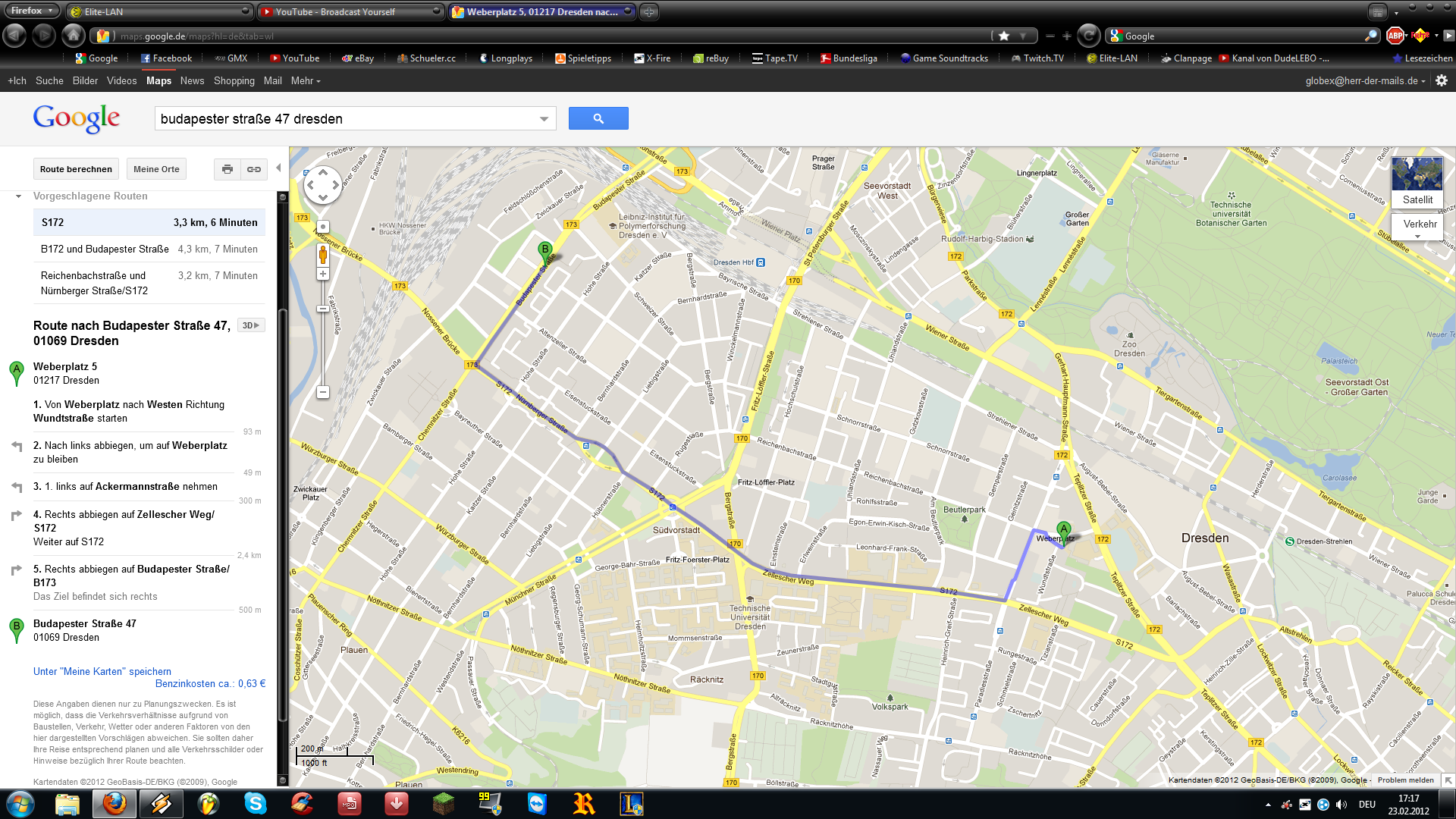Screen dimensions: 1456x819
Task: Click the browser back button
Action: pyautogui.click(x=14, y=35)
